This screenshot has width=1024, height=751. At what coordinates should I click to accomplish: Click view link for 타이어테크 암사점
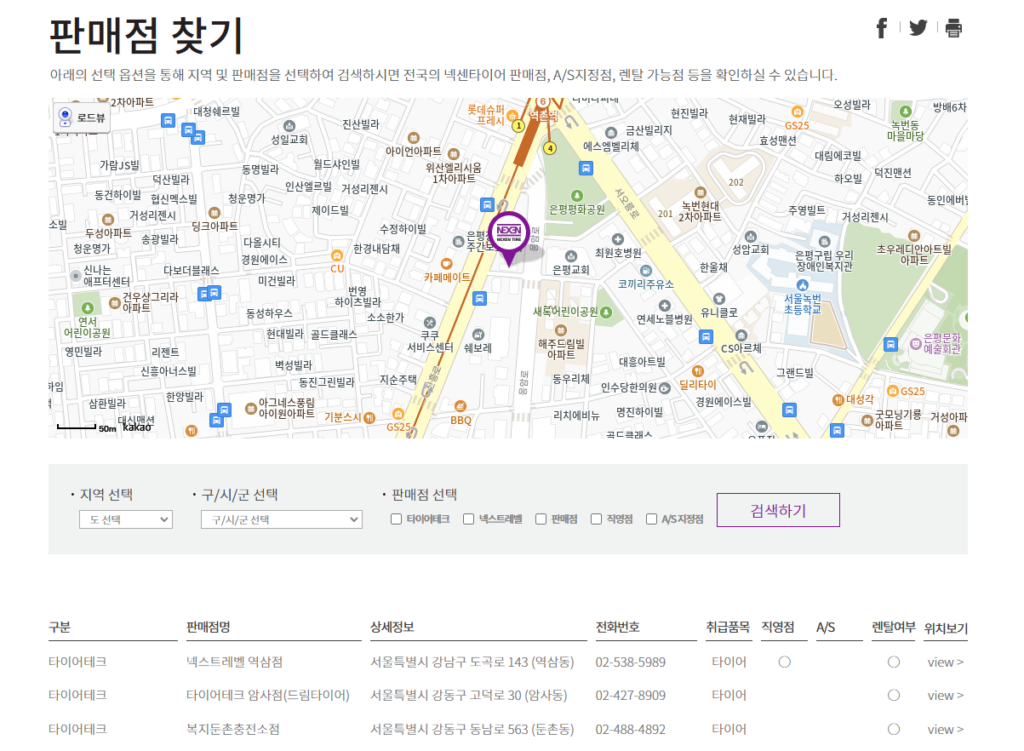coord(945,695)
